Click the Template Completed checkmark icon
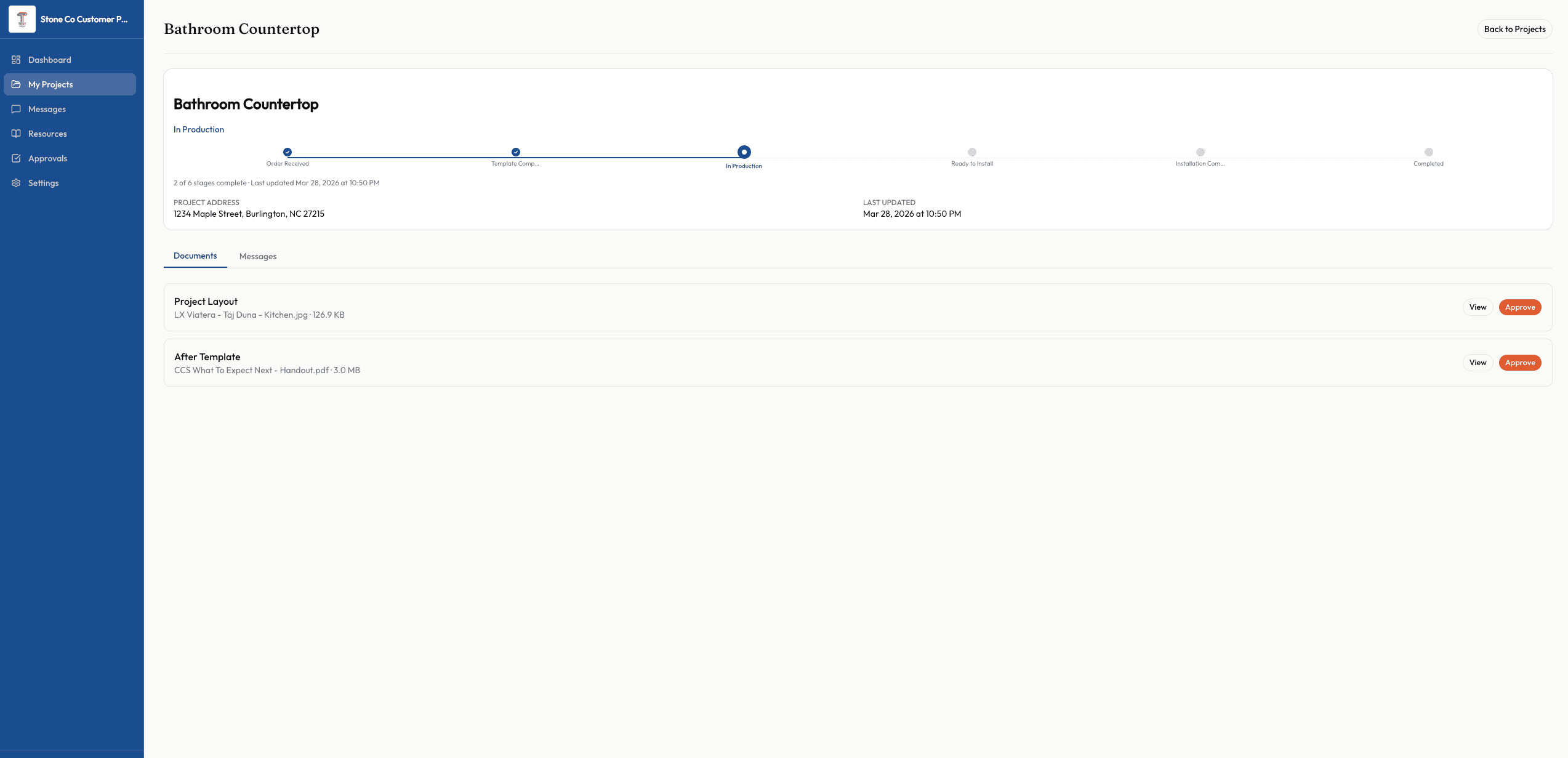 pyautogui.click(x=515, y=152)
